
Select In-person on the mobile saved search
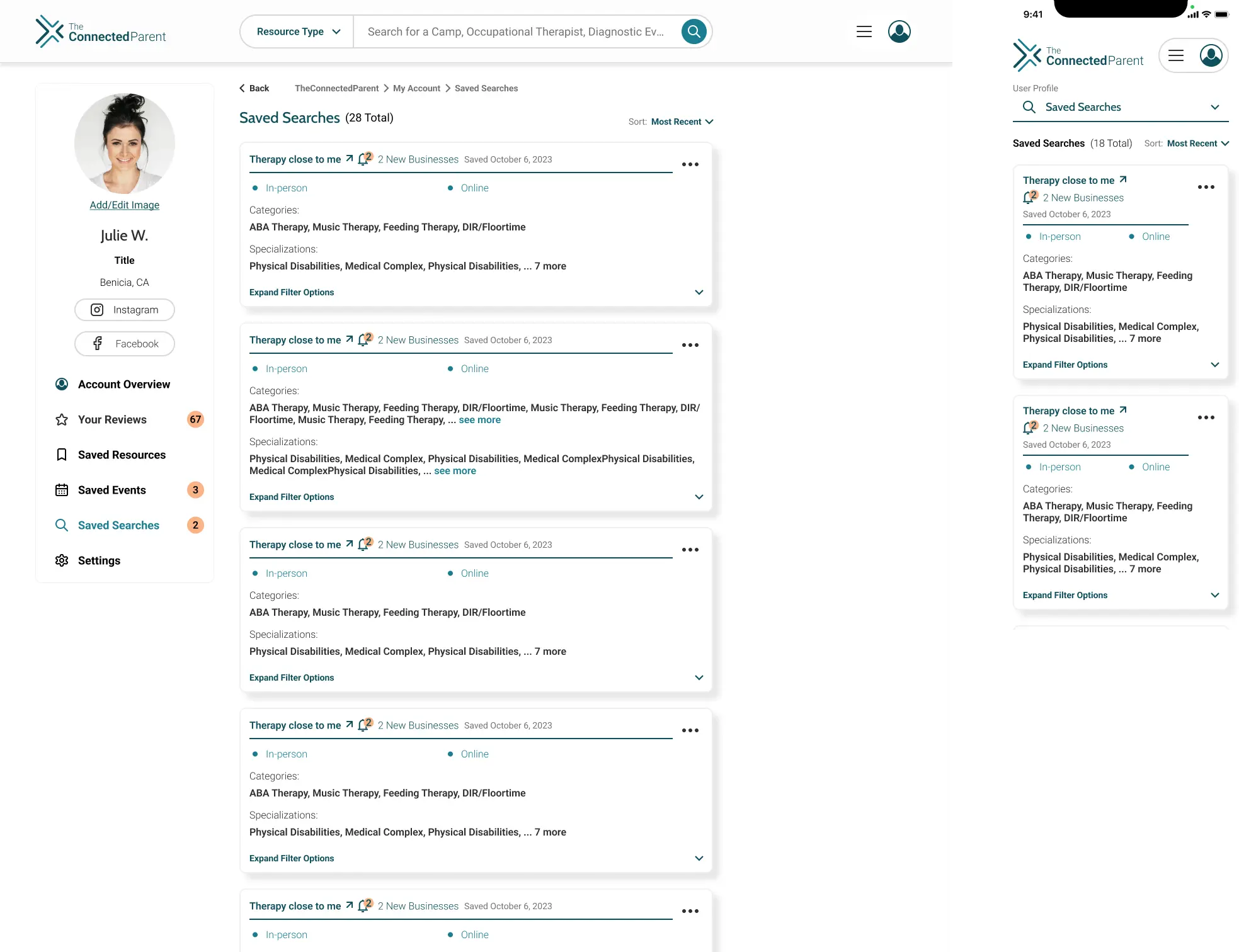click(1059, 236)
